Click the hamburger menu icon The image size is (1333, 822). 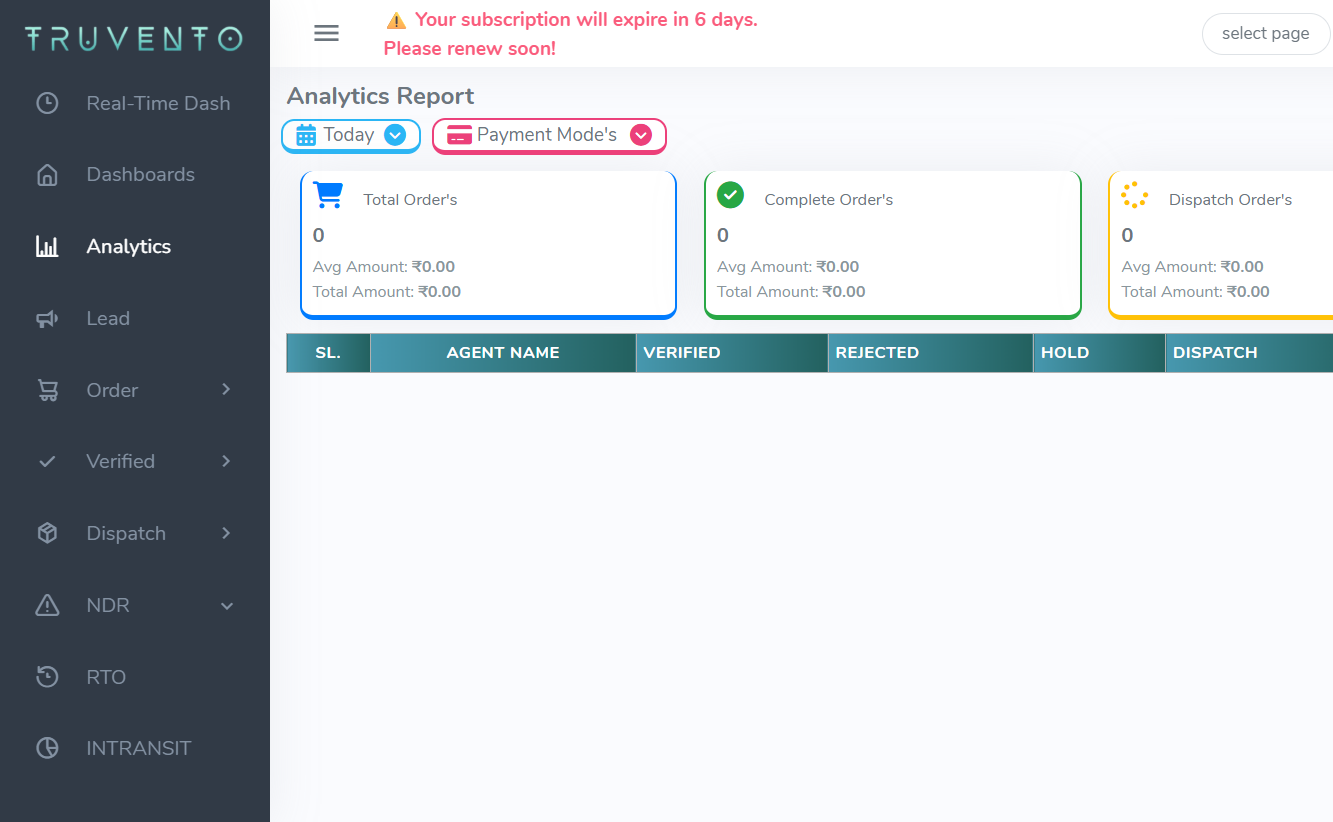point(326,33)
